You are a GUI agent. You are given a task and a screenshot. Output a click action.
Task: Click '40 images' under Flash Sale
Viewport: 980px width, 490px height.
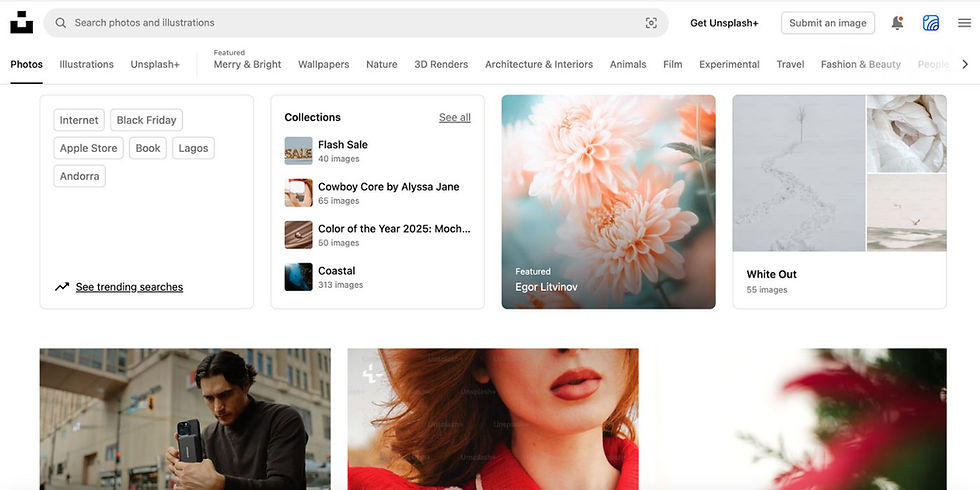click(x=338, y=159)
